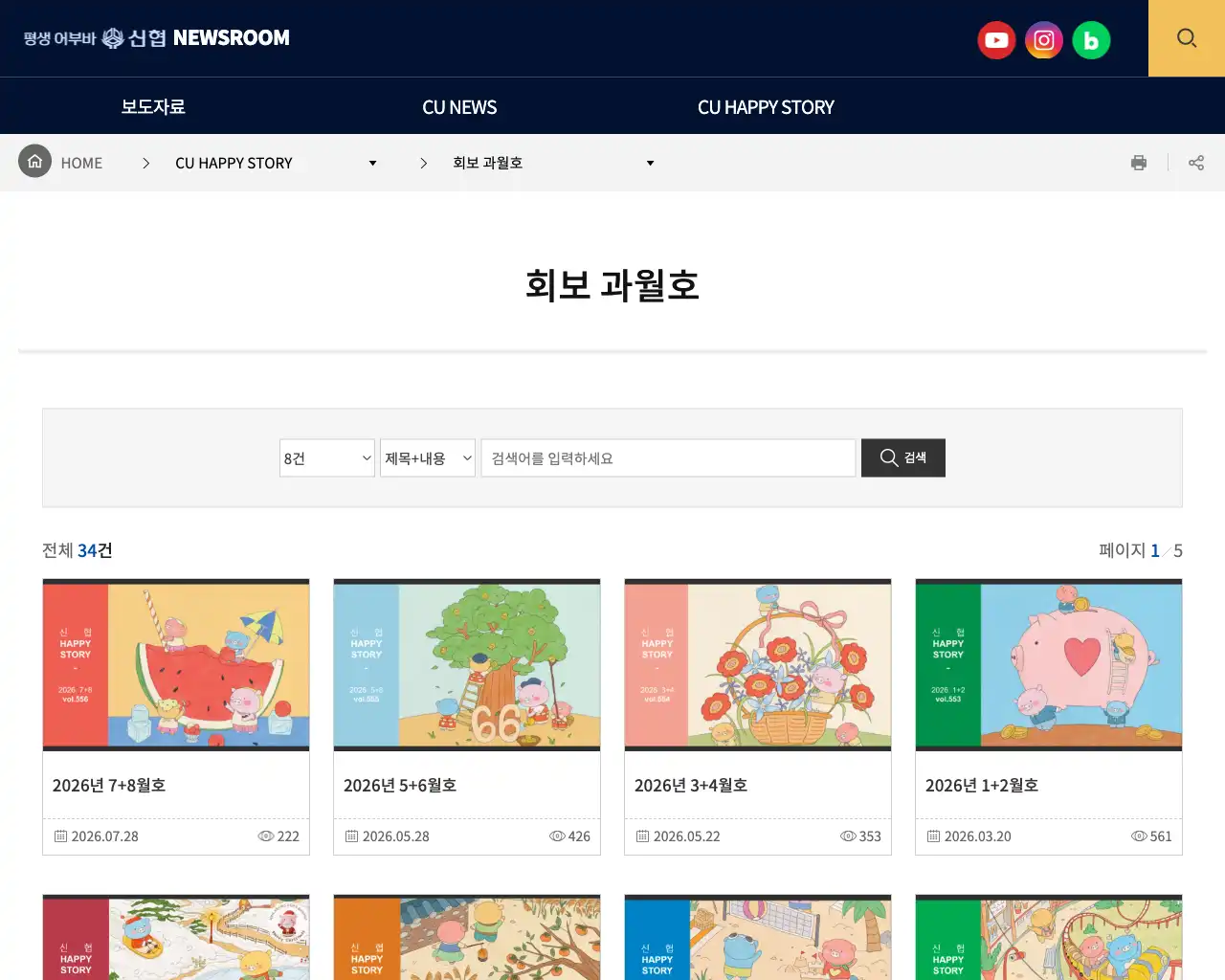Open the 2026년 3+4월호 flower basket thumbnail
This screenshot has height=980, width=1225.
pyautogui.click(x=758, y=665)
